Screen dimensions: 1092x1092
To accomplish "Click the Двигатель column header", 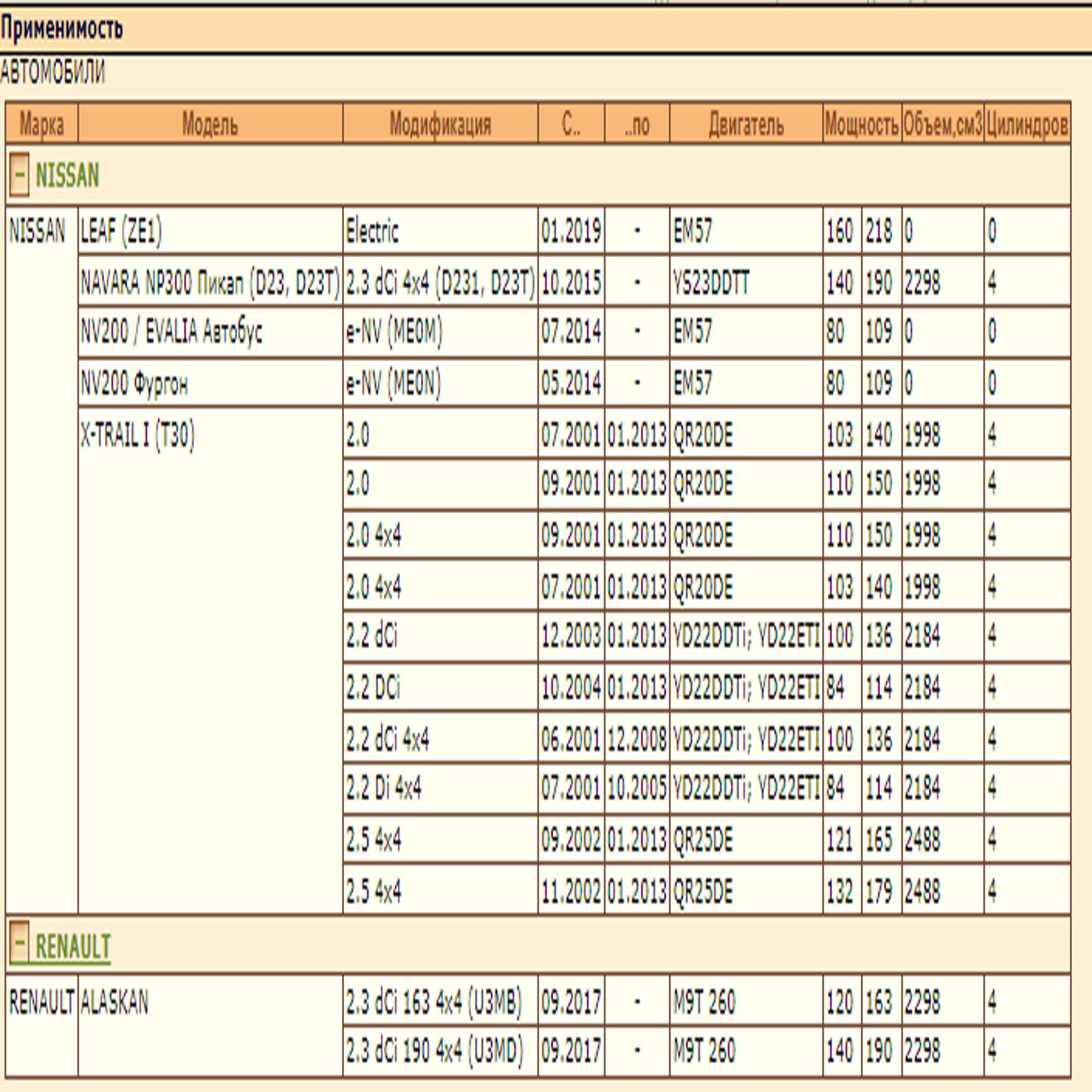I will [746, 123].
